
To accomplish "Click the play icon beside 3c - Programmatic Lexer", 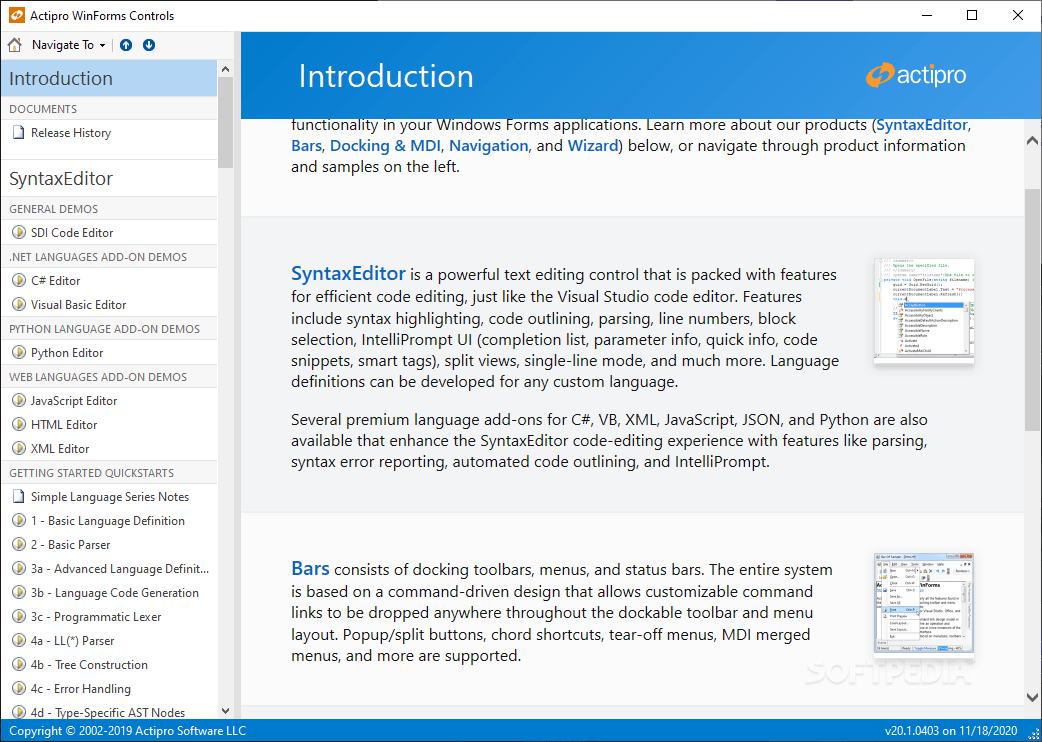I will click(19, 616).
